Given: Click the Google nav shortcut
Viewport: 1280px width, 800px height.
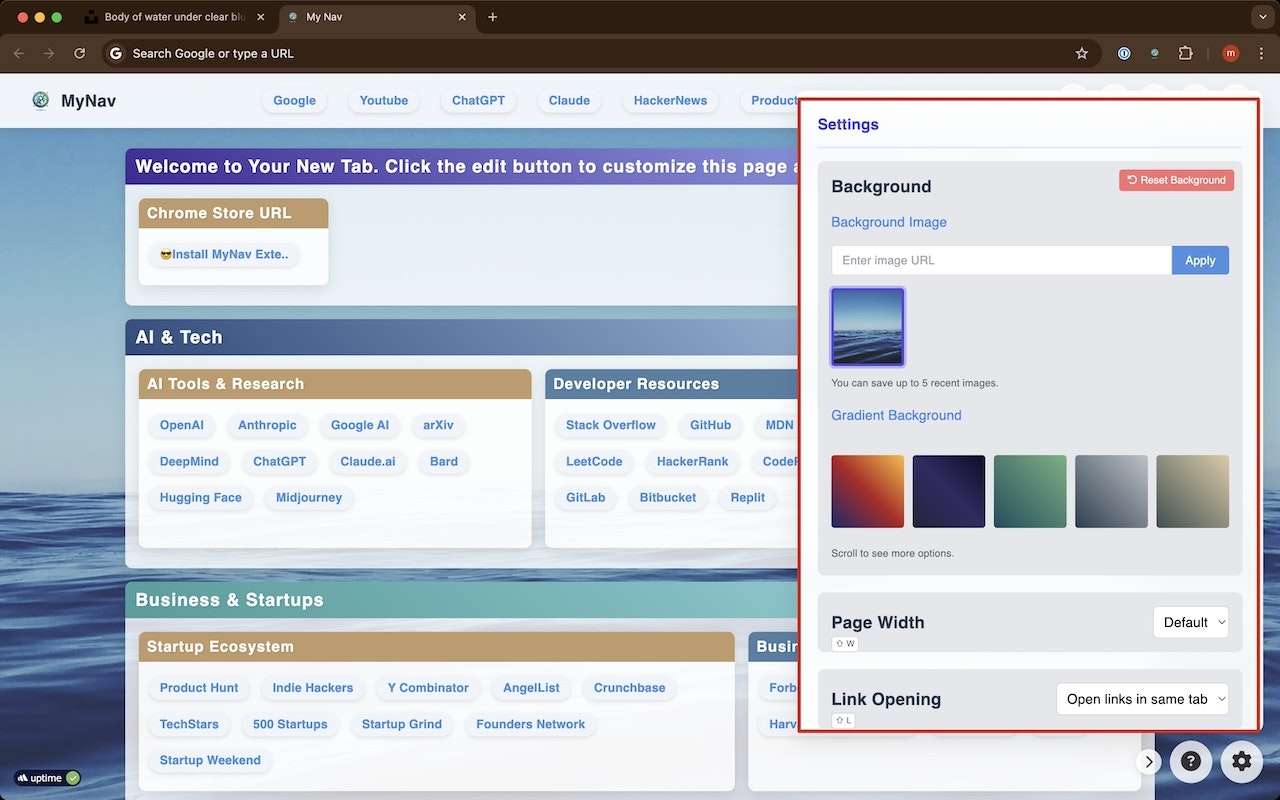Looking at the screenshot, I should click(x=295, y=100).
